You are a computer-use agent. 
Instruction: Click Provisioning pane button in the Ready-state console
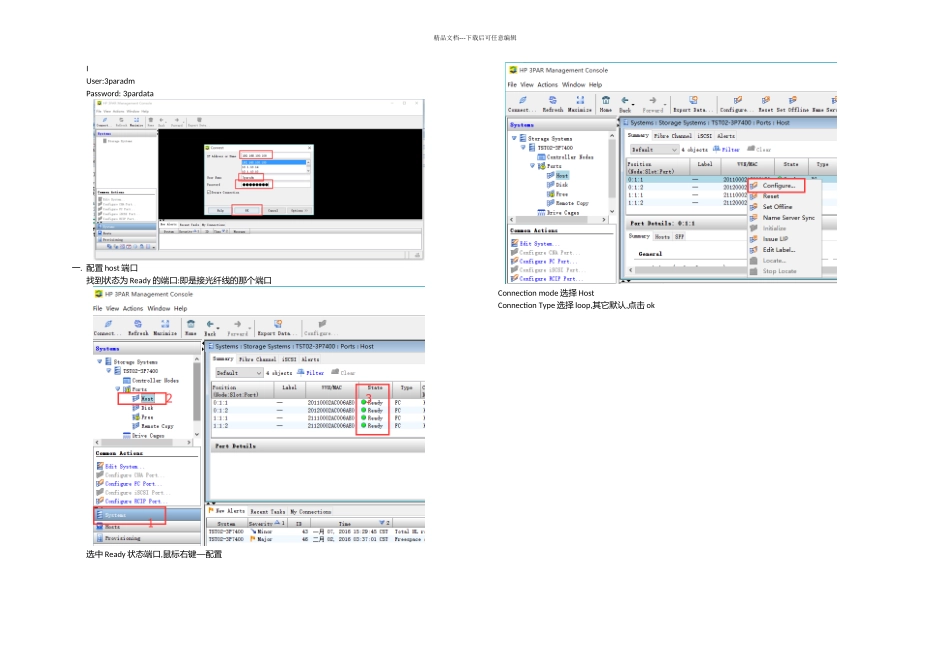pos(147,538)
